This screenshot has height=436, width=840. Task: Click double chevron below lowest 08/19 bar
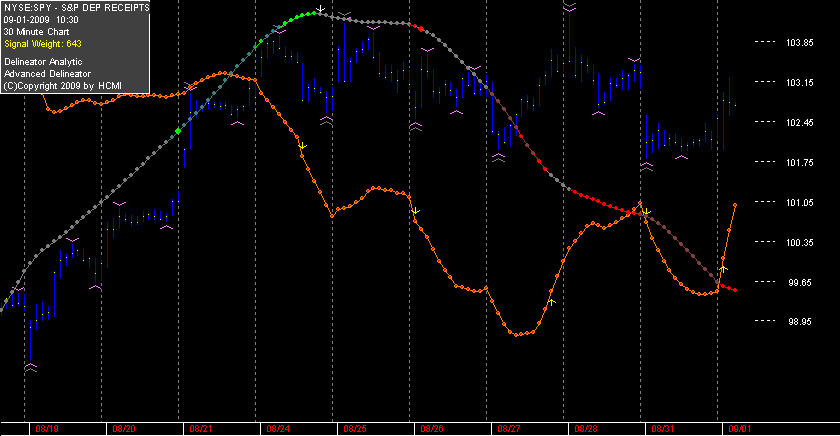point(31,367)
